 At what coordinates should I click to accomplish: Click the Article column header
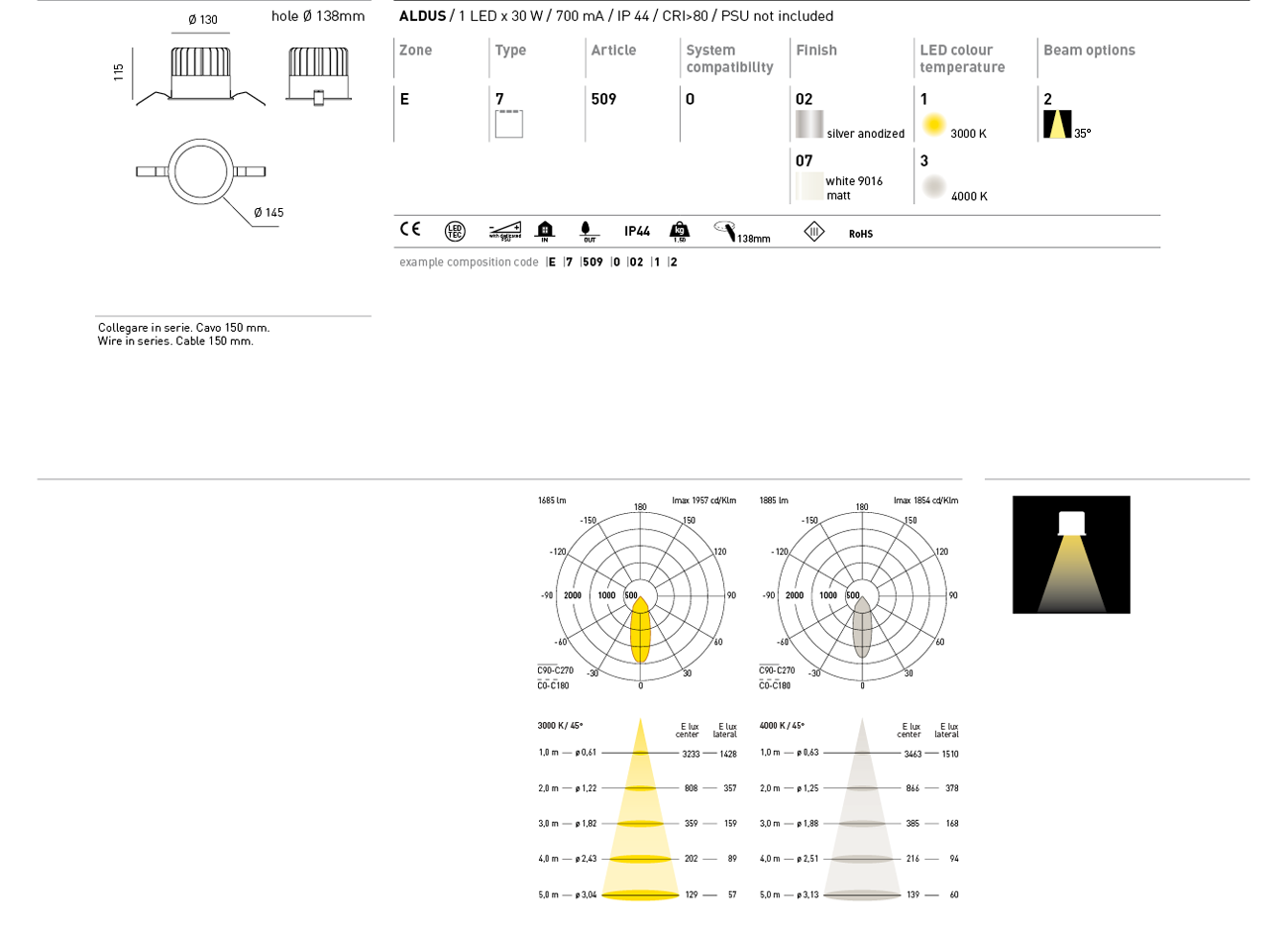613,51
